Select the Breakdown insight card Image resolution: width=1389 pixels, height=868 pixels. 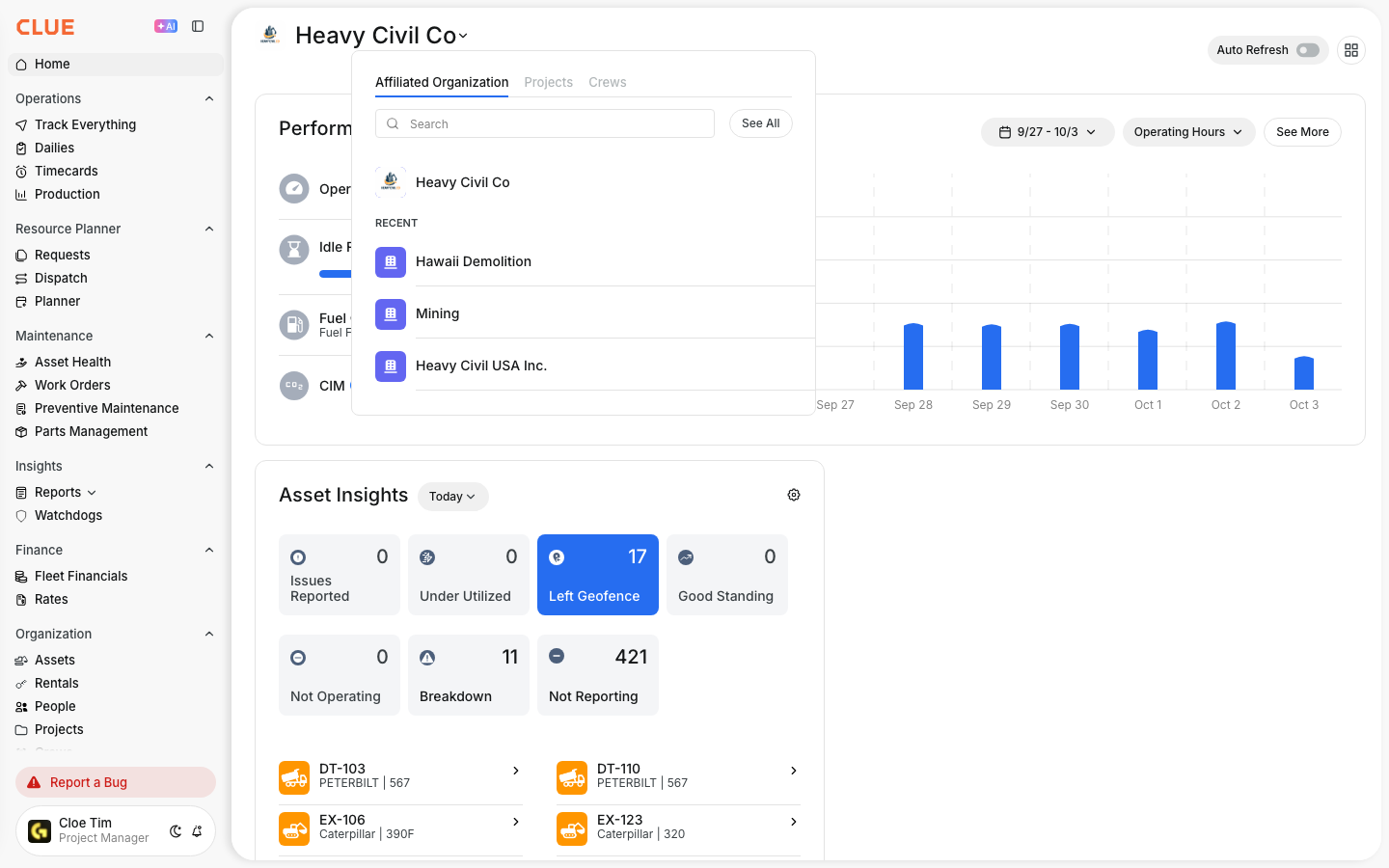[x=469, y=675]
